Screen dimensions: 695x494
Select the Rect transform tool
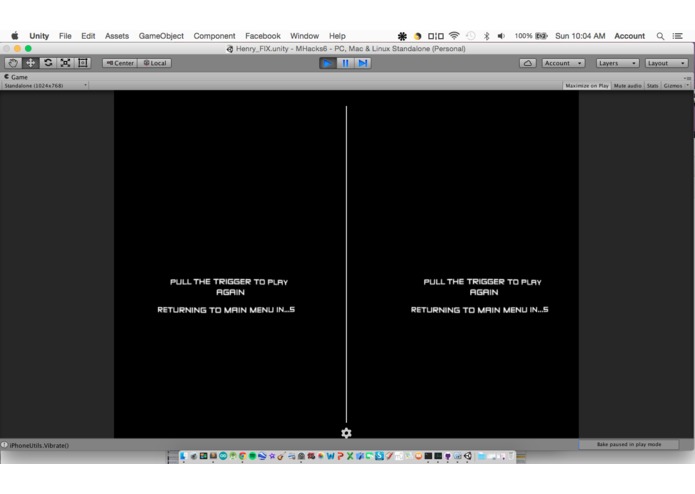coord(82,63)
